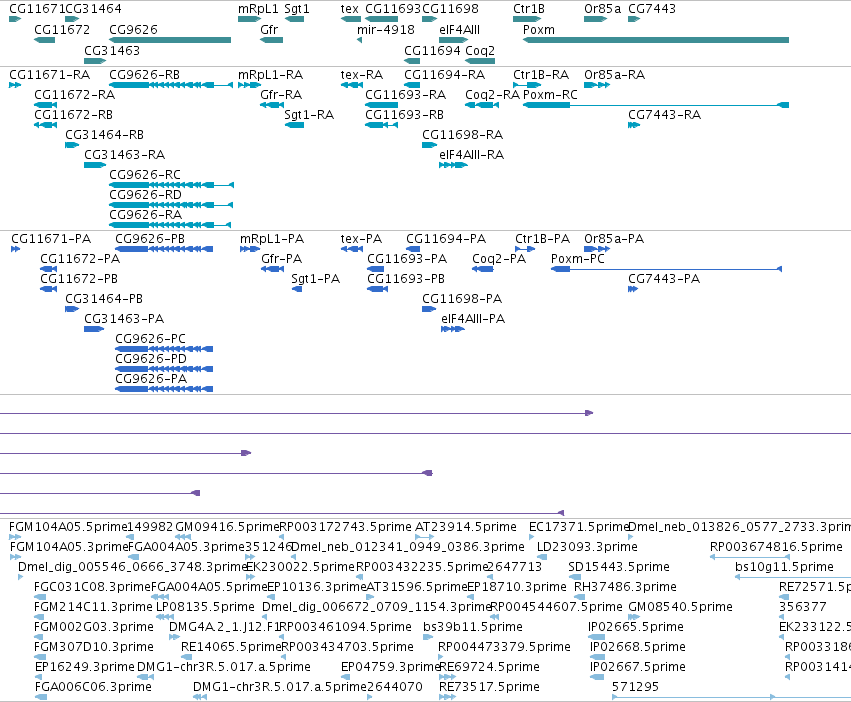Select the tex-RA transcript label
This screenshot has height=702, width=851.
click(362, 74)
